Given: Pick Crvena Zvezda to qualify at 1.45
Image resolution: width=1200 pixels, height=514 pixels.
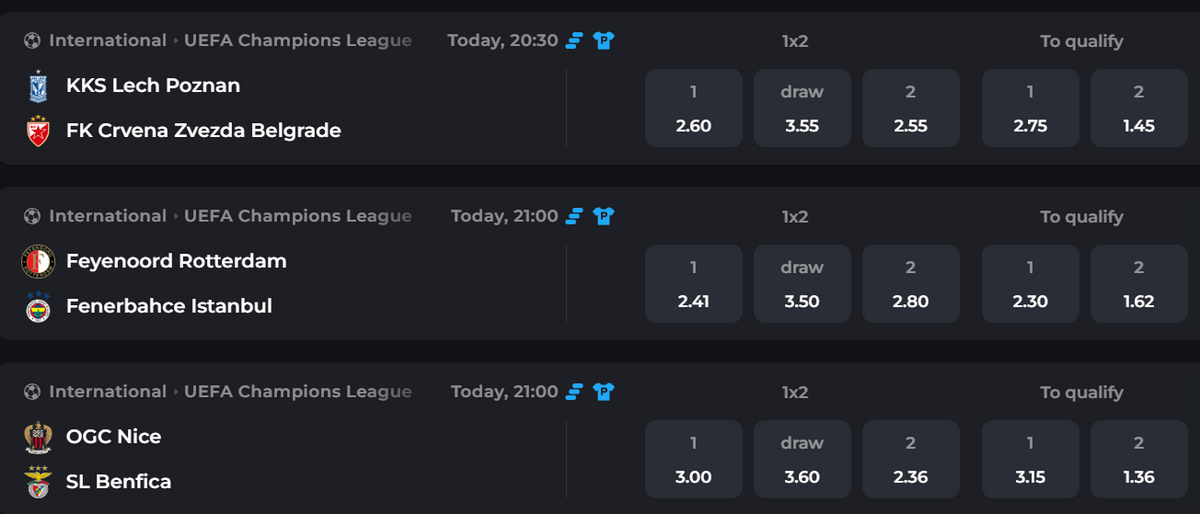Looking at the screenshot, I should (x=1139, y=109).
